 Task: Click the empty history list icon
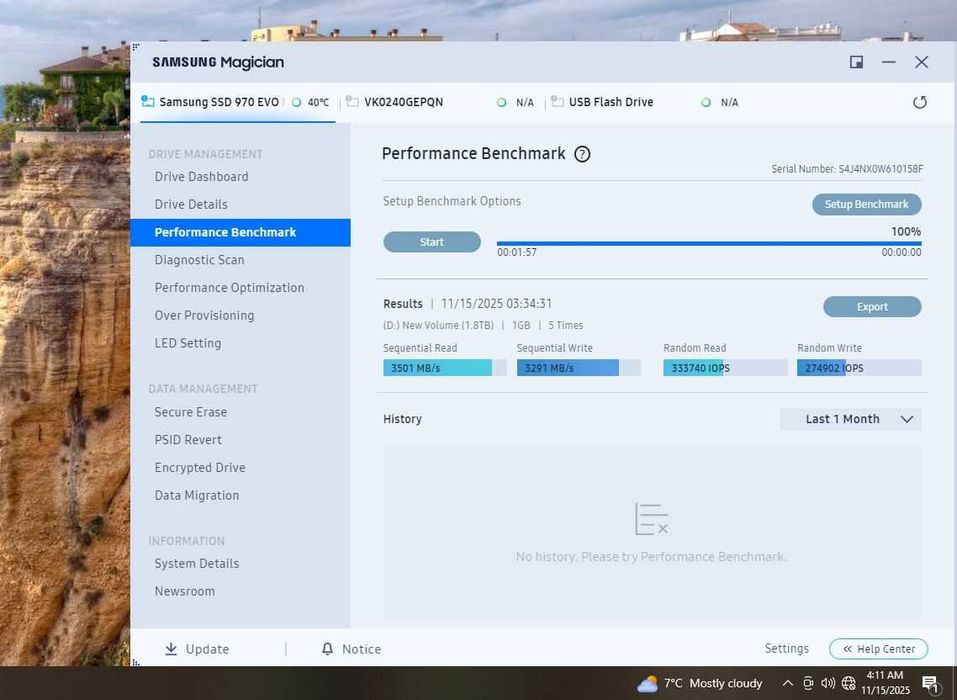[x=651, y=519]
